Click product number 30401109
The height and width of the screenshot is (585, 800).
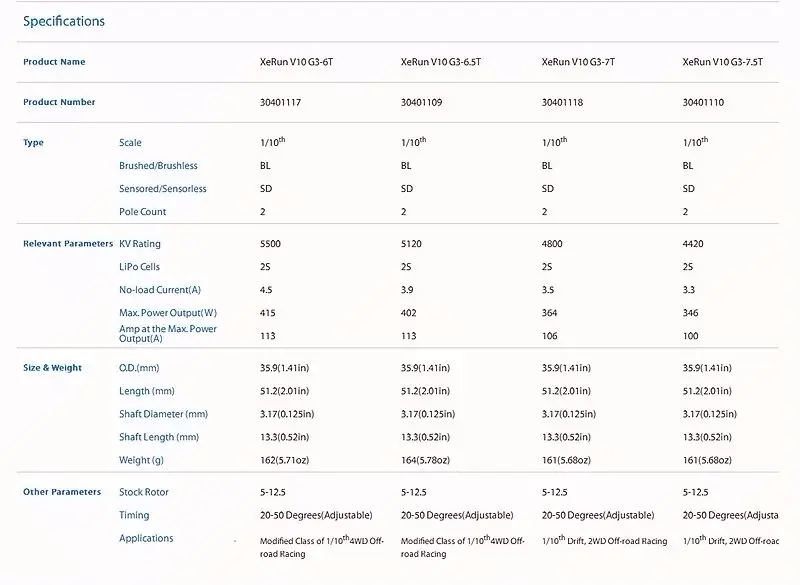421,102
